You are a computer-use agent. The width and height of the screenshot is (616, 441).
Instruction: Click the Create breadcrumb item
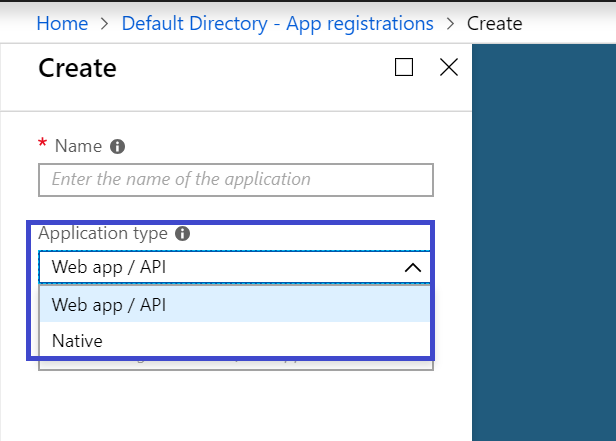click(x=494, y=22)
